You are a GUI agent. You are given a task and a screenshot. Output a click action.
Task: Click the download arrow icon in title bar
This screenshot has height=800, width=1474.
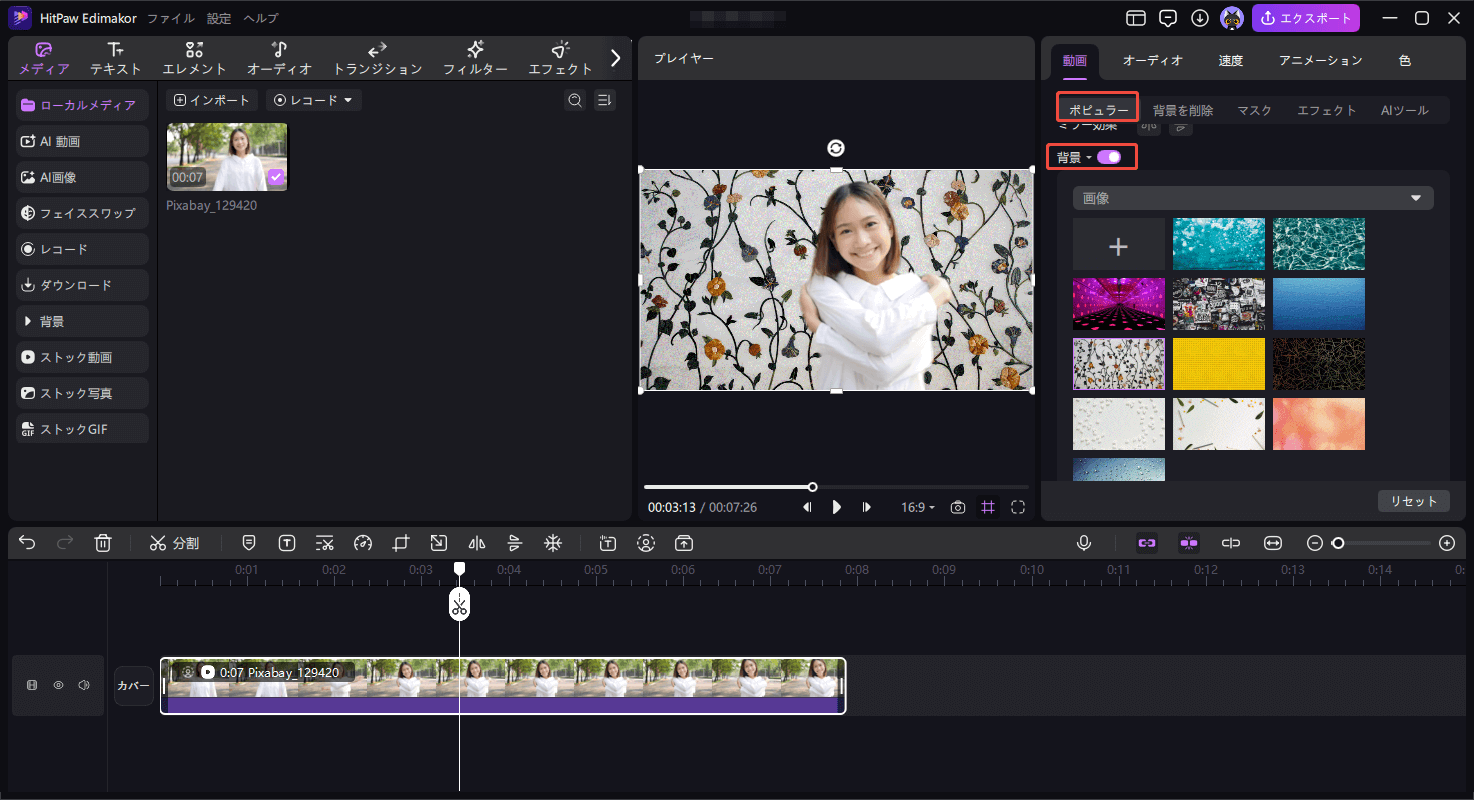[x=1200, y=18]
